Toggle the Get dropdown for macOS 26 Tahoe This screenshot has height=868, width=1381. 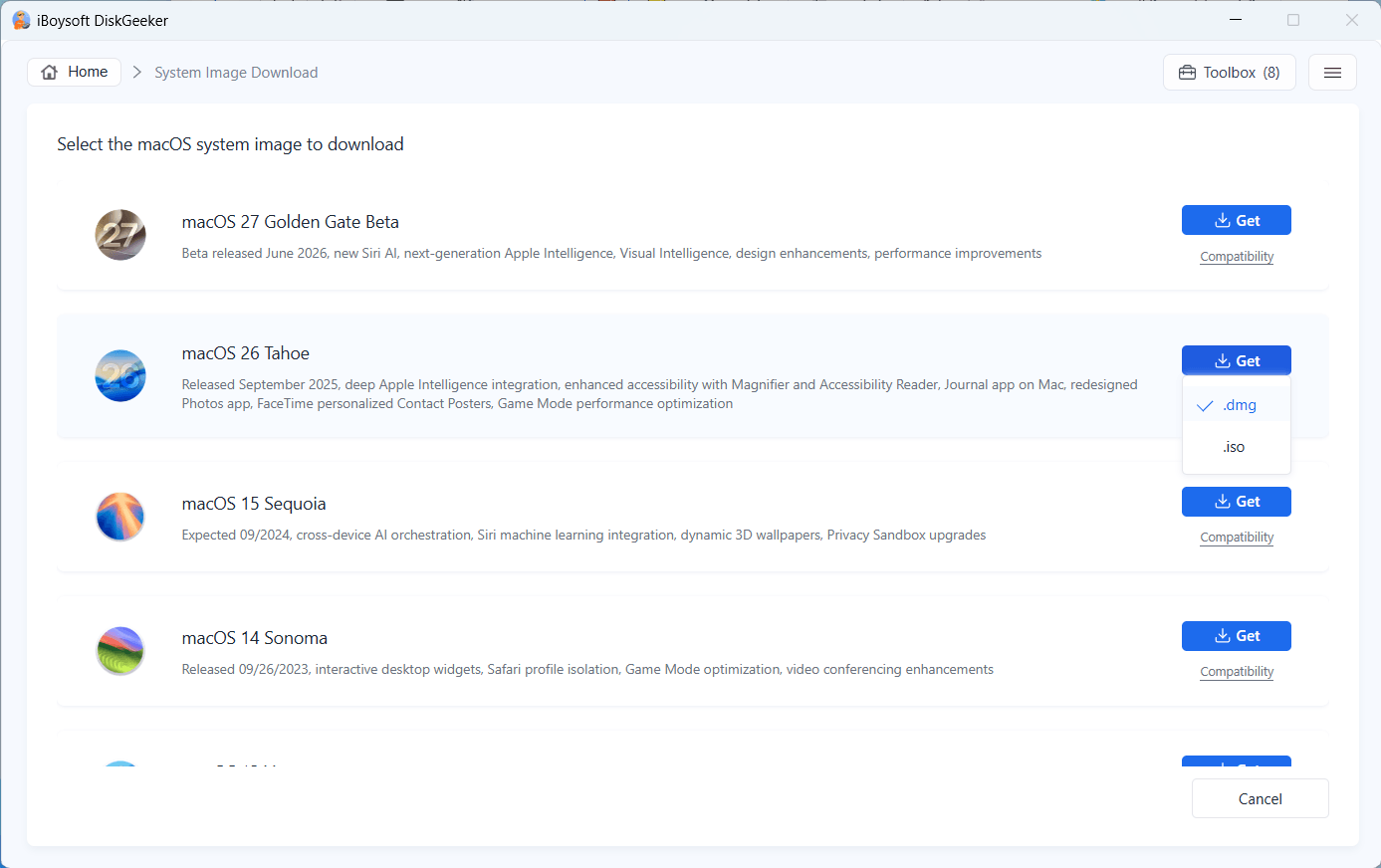1237,361
